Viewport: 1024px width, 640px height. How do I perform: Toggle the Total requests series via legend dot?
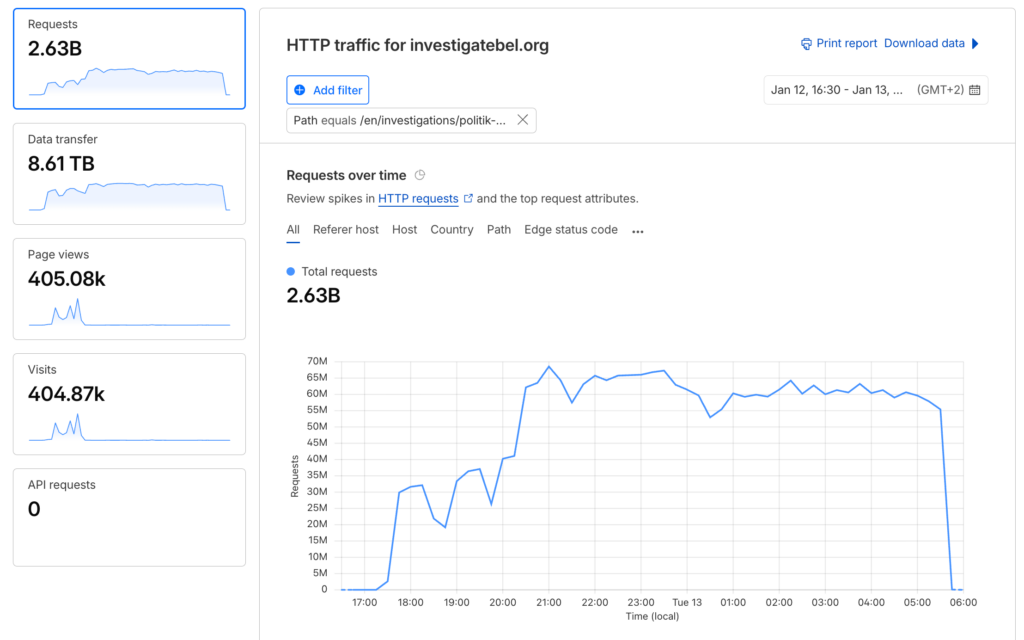(291, 271)
